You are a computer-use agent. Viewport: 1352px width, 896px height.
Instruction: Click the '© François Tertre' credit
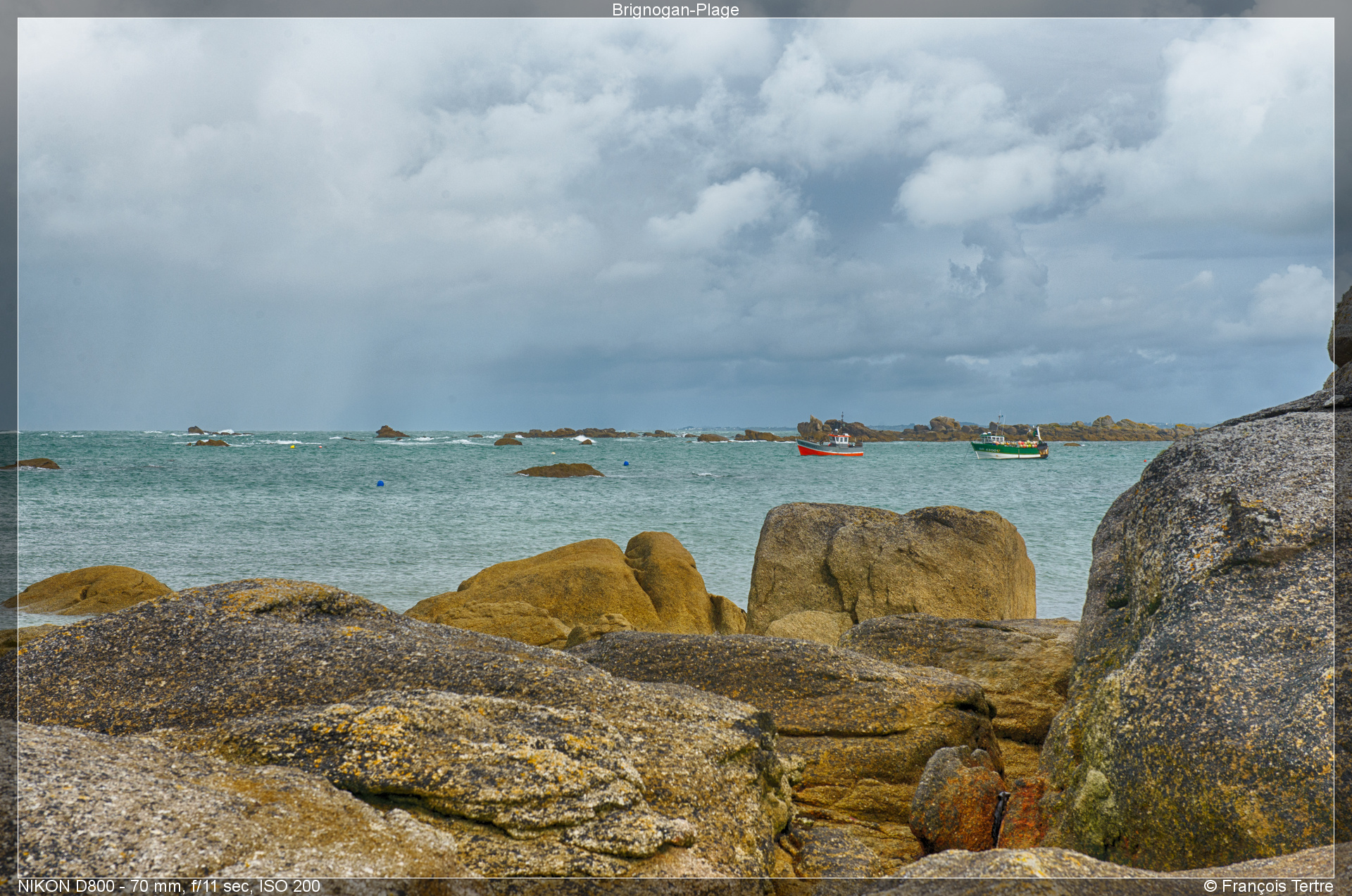pos(1268,886)
